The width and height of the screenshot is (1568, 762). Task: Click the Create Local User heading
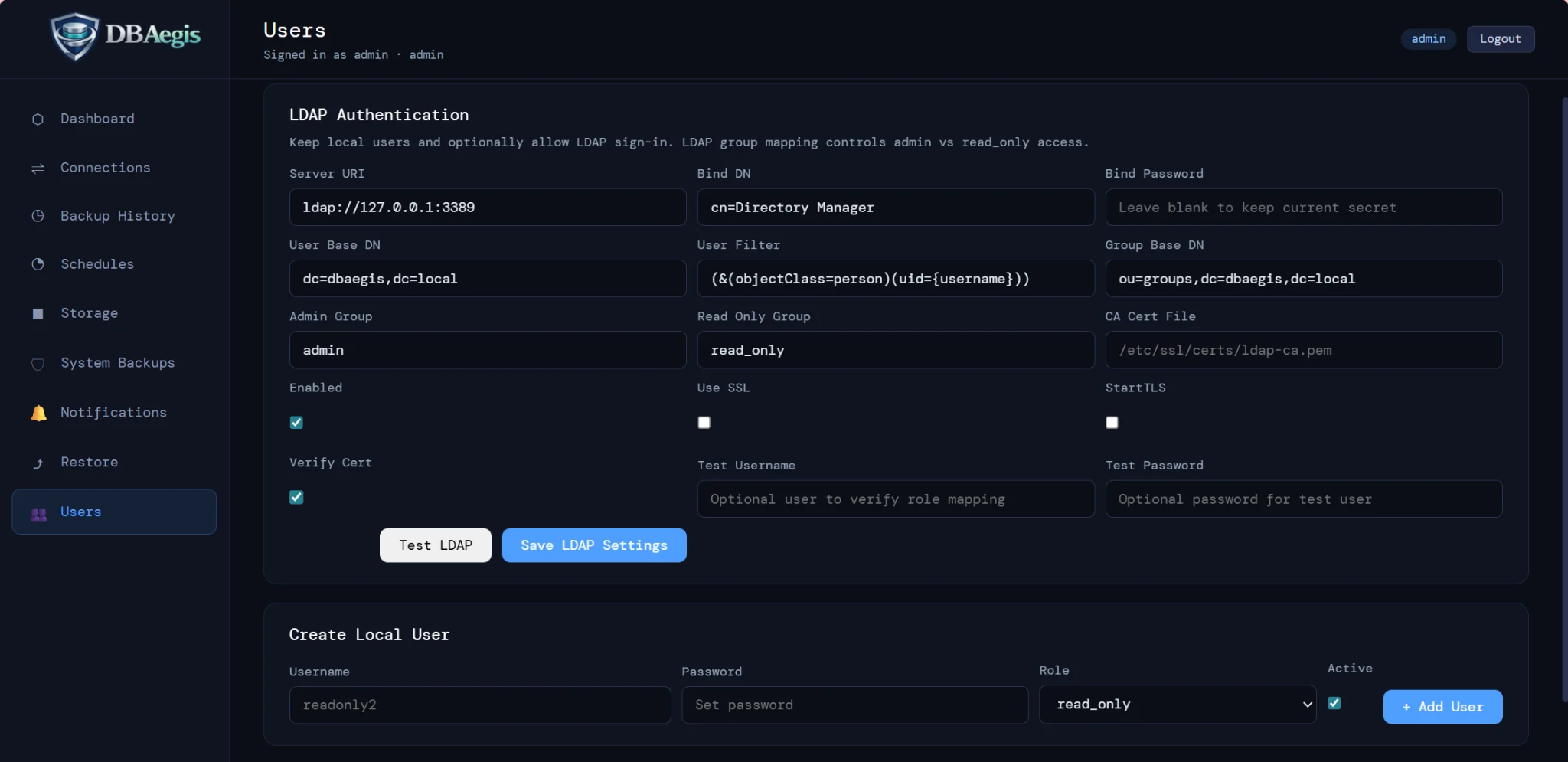coord(369,635)
